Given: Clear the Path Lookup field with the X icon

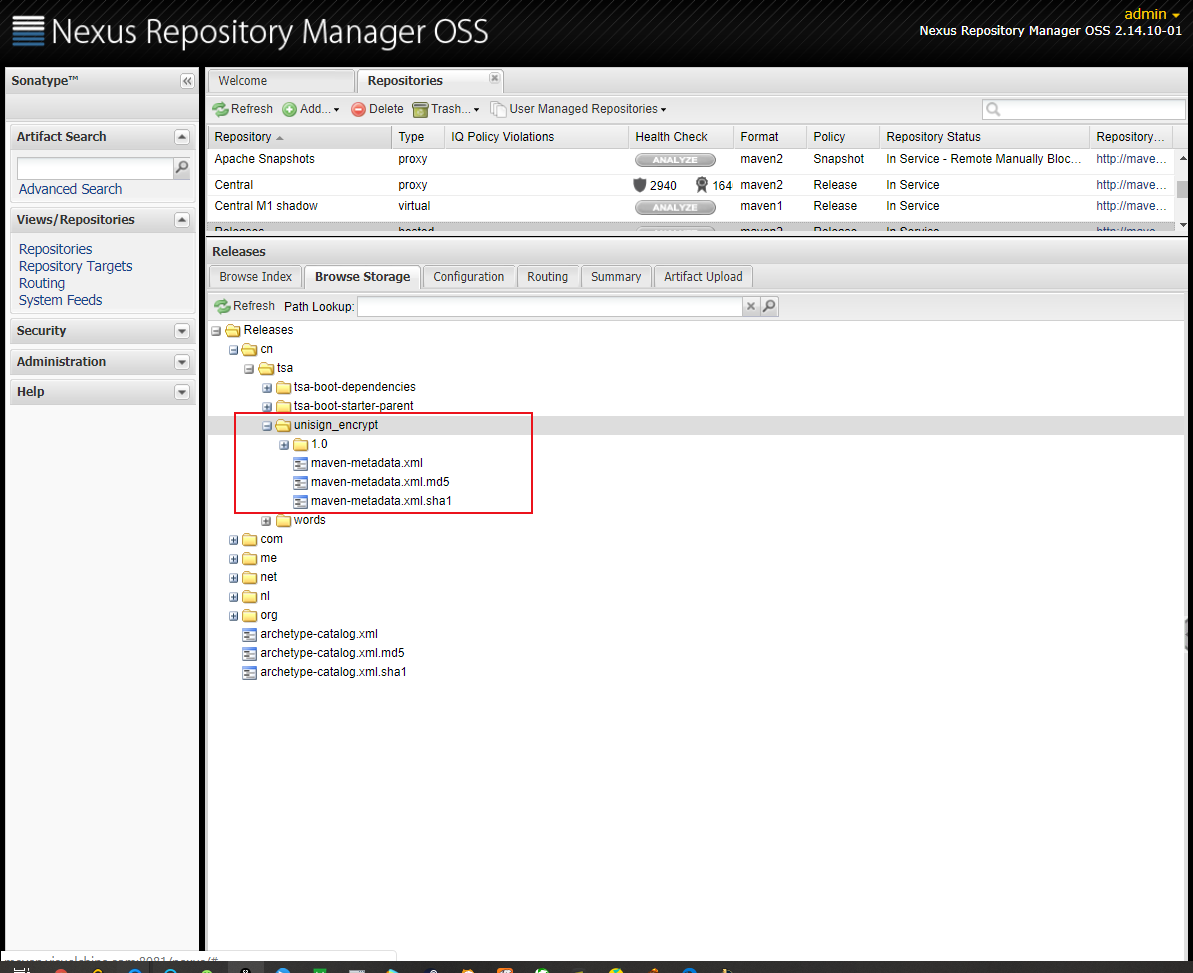Looking at the screenshot, I should (x=751, y=306).
